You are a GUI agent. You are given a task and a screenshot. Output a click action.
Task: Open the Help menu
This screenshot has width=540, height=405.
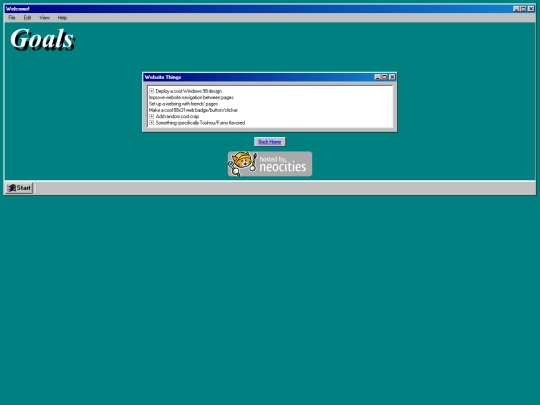[62, 18]
